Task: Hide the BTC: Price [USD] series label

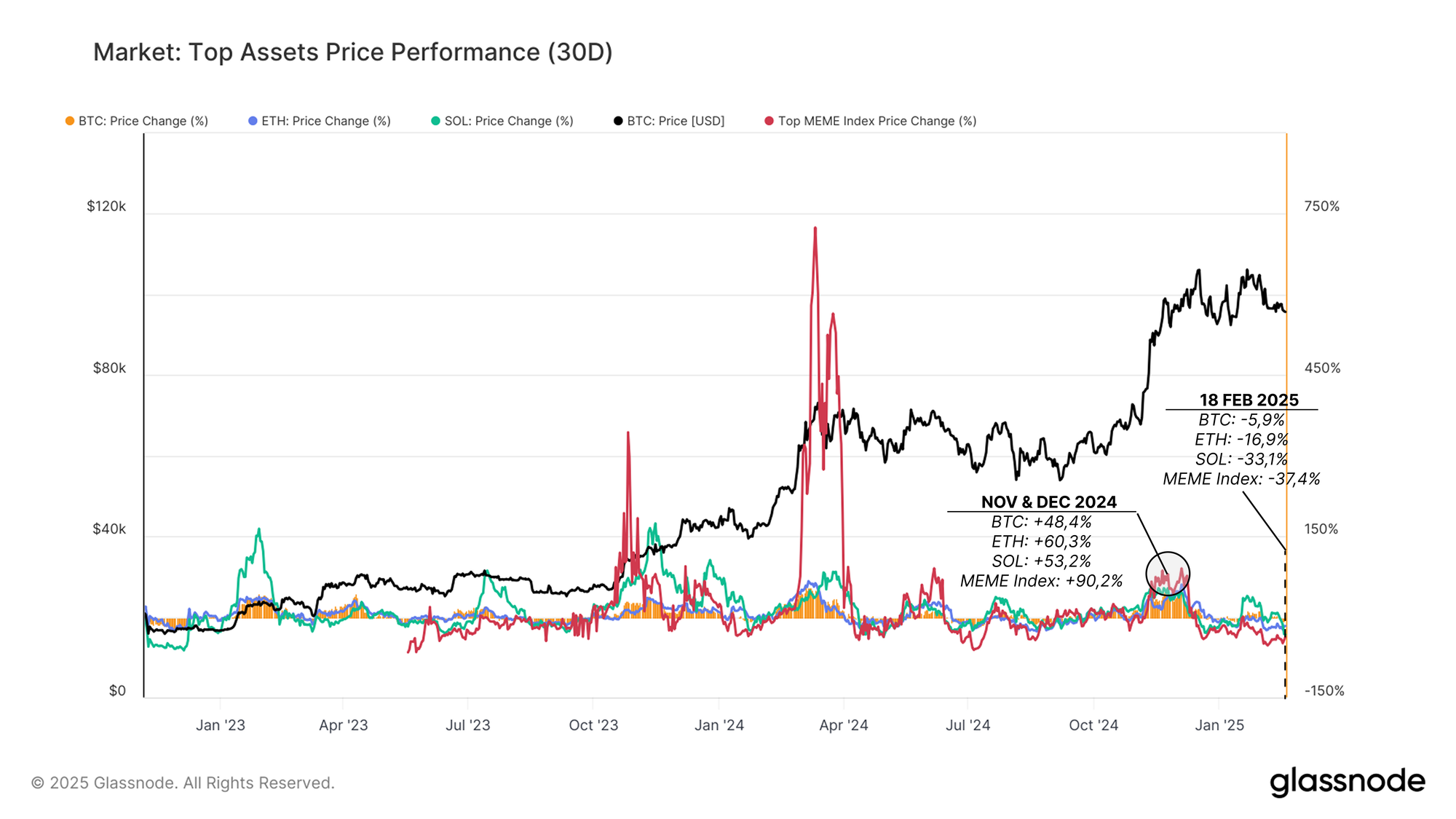Action: (x=676, y=121)
